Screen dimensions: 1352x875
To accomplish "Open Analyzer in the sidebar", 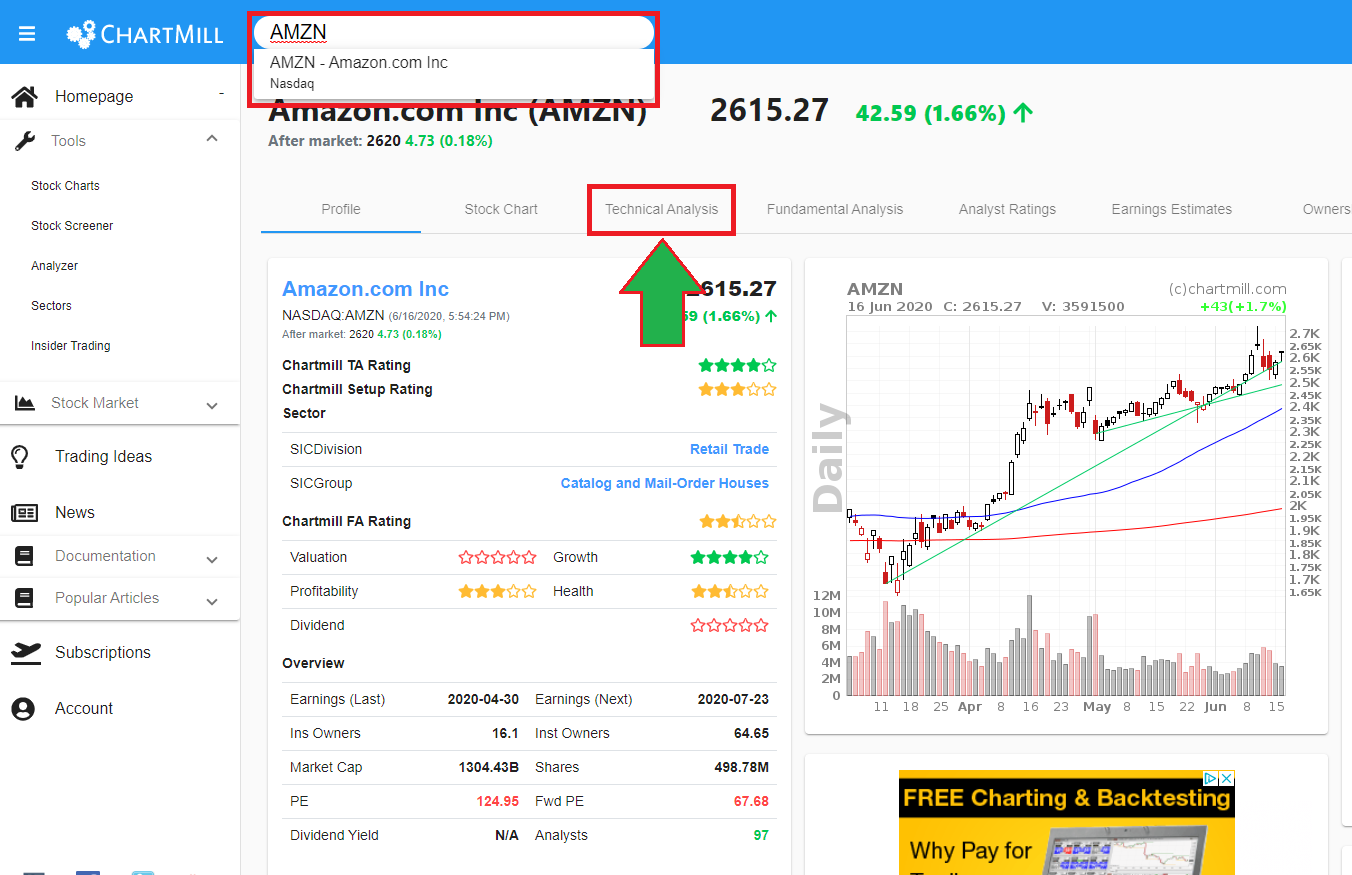I will pos(54,266).
